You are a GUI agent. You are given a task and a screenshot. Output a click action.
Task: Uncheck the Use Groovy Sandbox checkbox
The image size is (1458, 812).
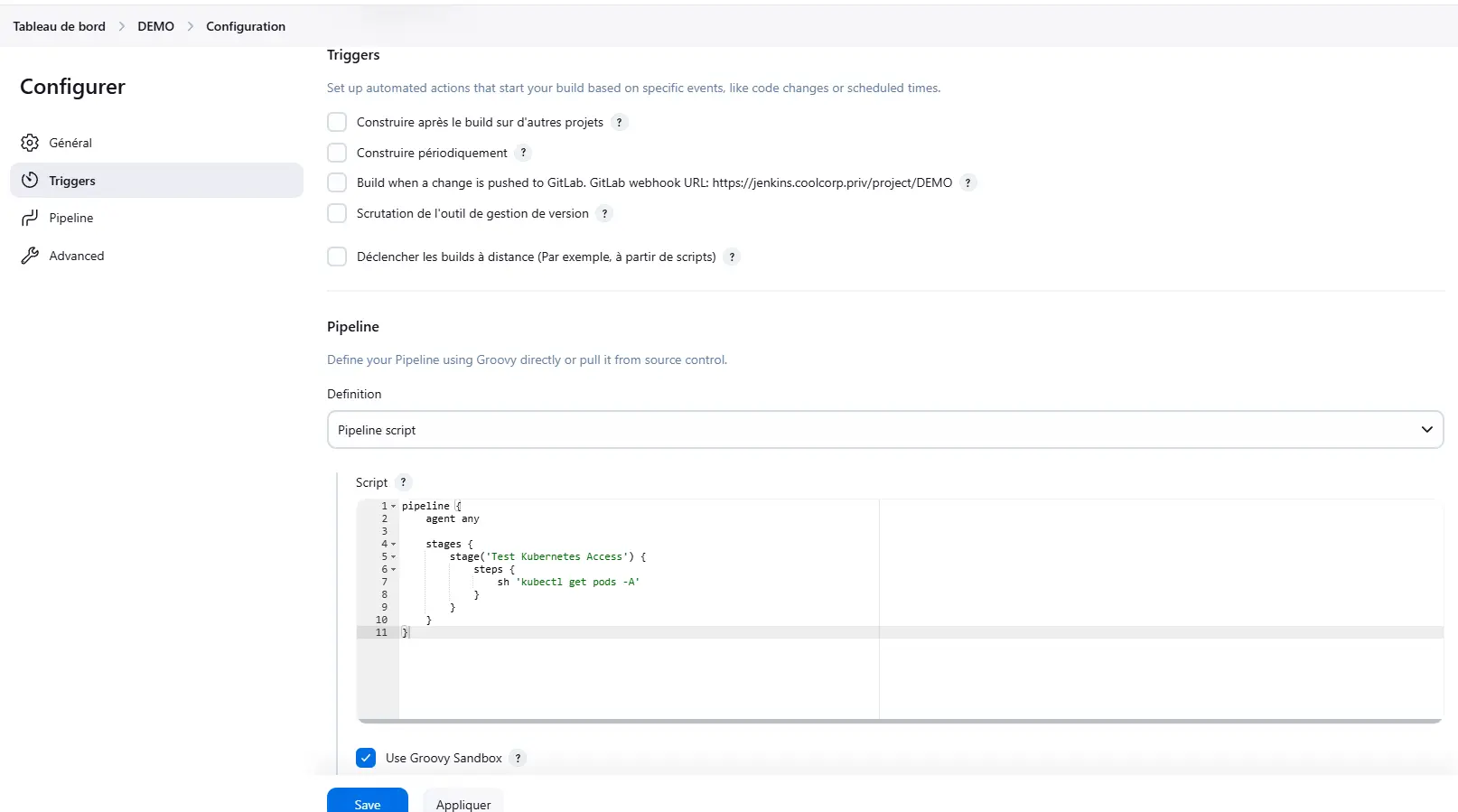tap(366, 758)
